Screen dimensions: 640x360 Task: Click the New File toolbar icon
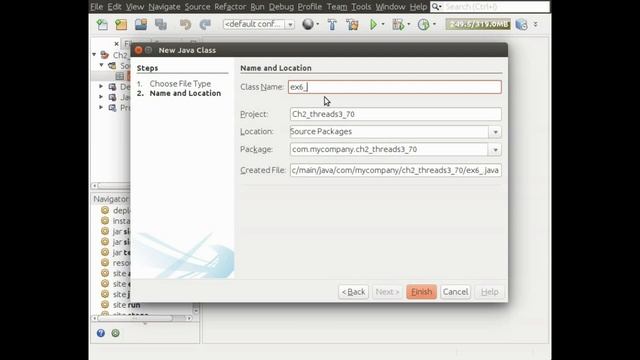[102, 24]
